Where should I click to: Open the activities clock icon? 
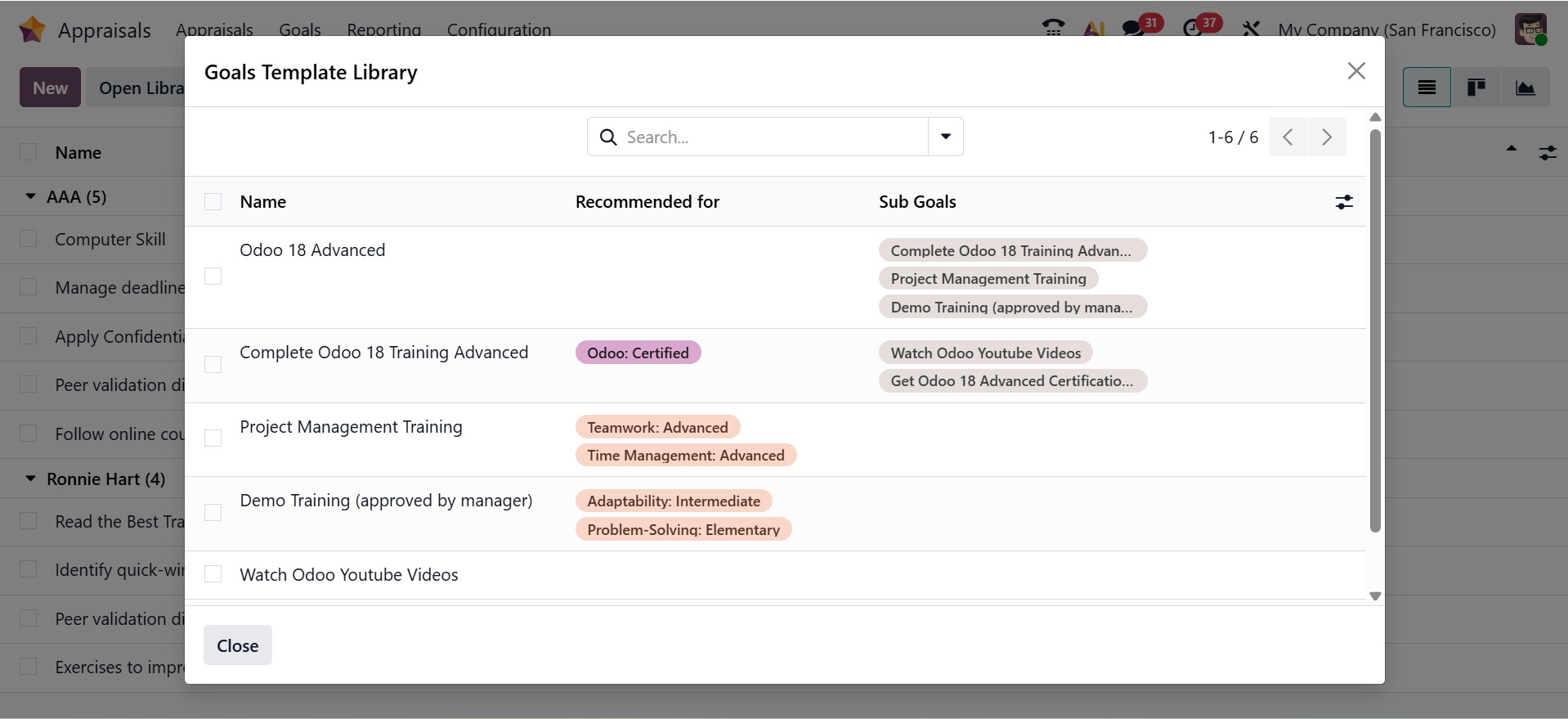point(1192,29)
